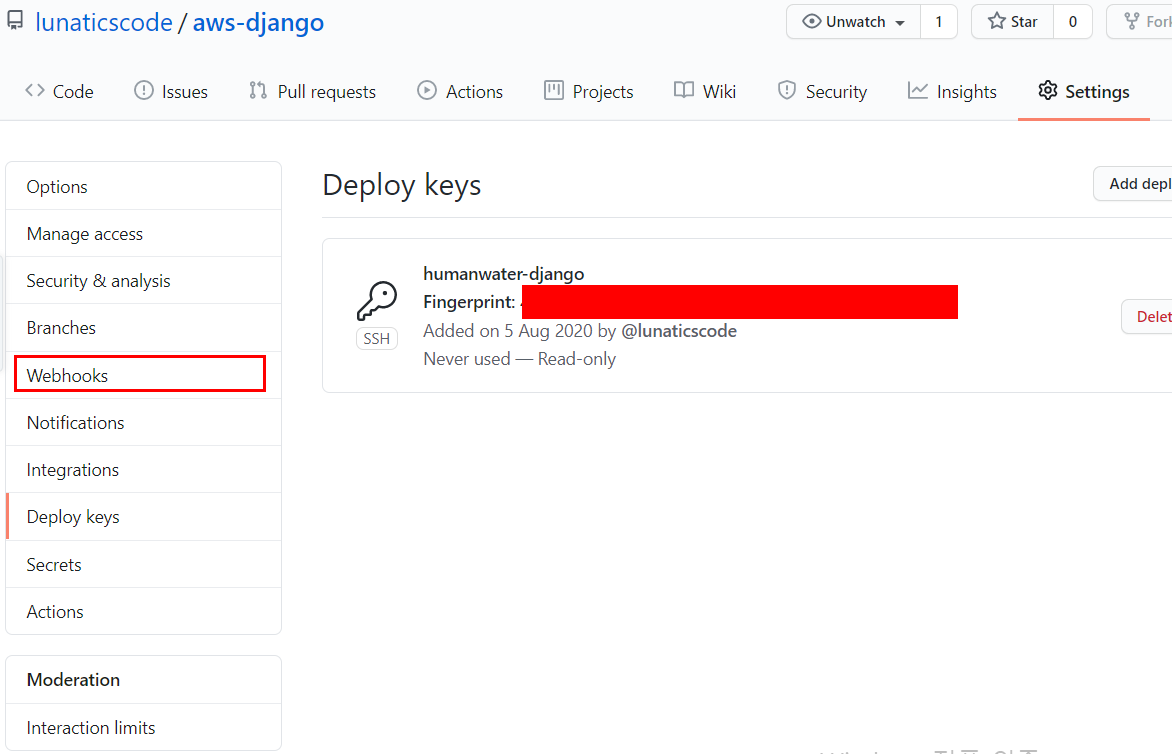Image resolution: width=1172 pixels, height=754 pixels.
Task: View the Insights tab
Action: [x=952, y=91]
